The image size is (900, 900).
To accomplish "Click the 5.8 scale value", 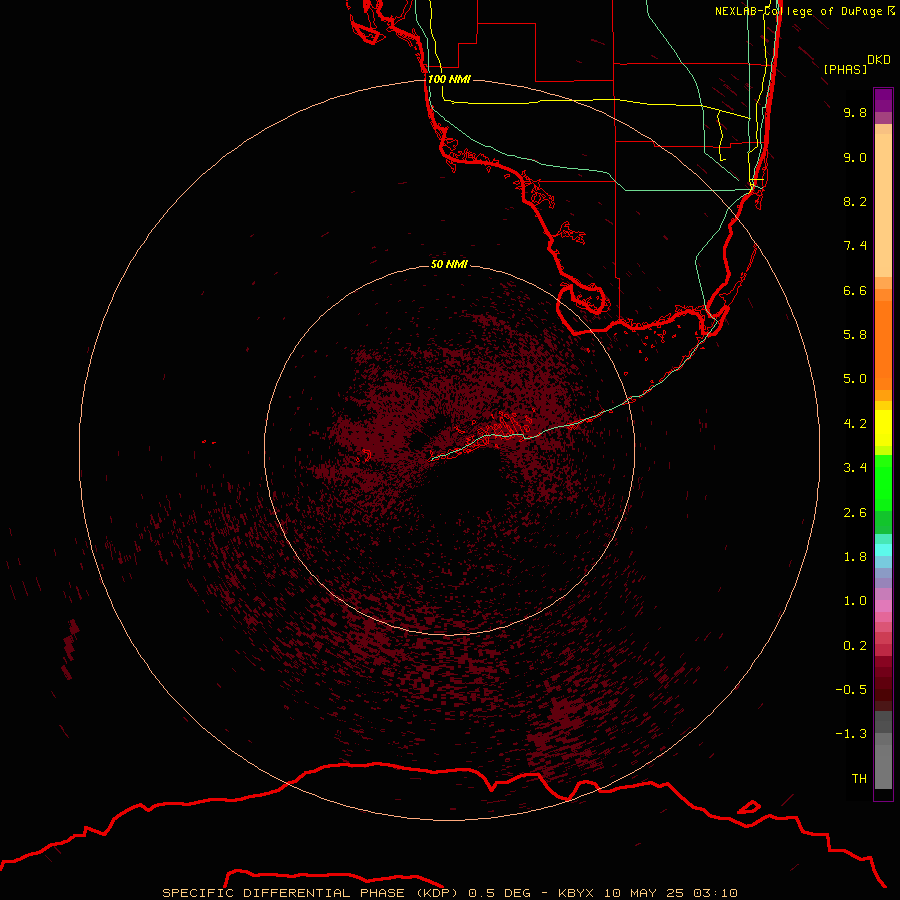I will tap(855, 335).
